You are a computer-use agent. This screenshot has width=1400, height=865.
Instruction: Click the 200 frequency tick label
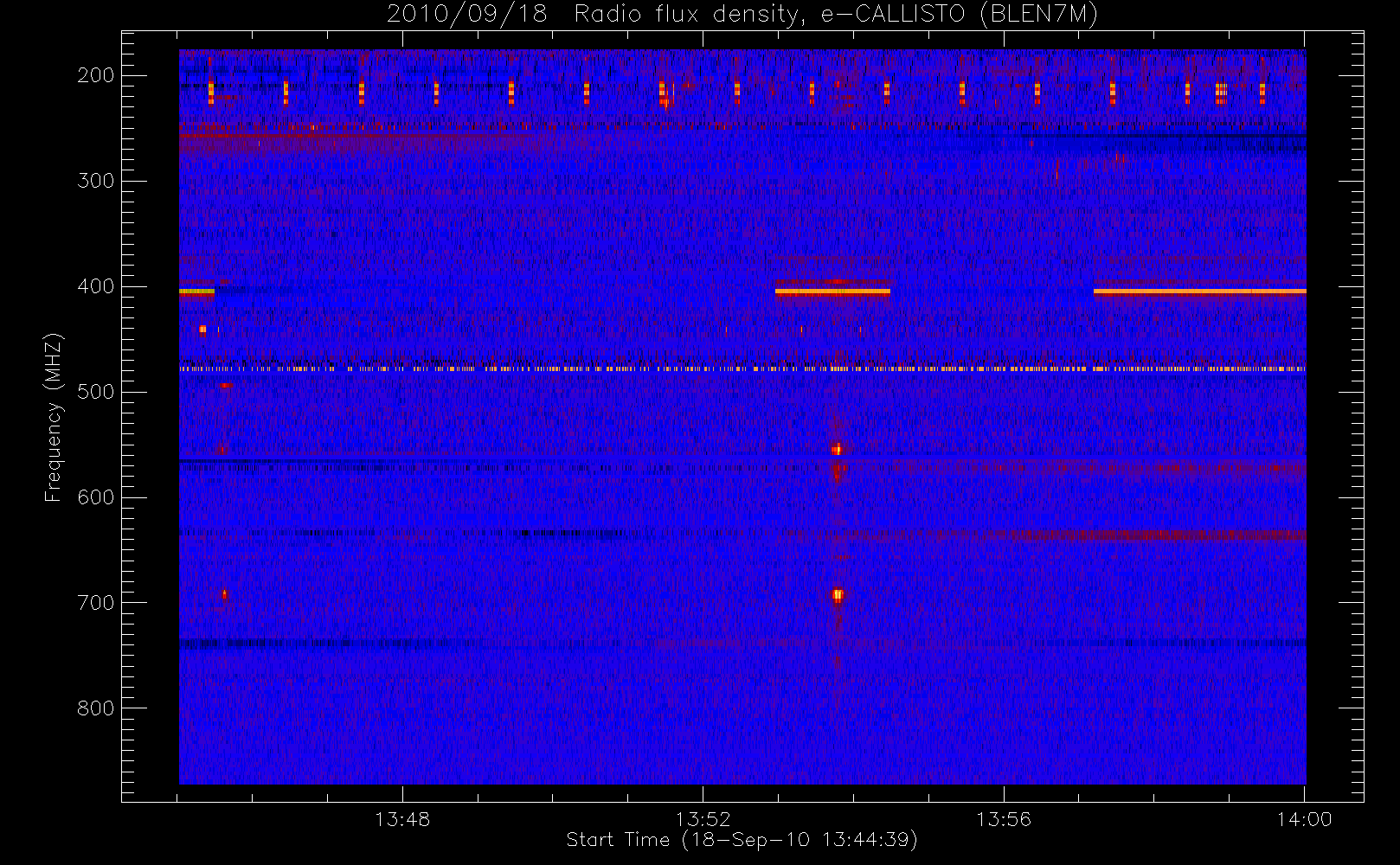pyautogui.click(x=96, y=75)
